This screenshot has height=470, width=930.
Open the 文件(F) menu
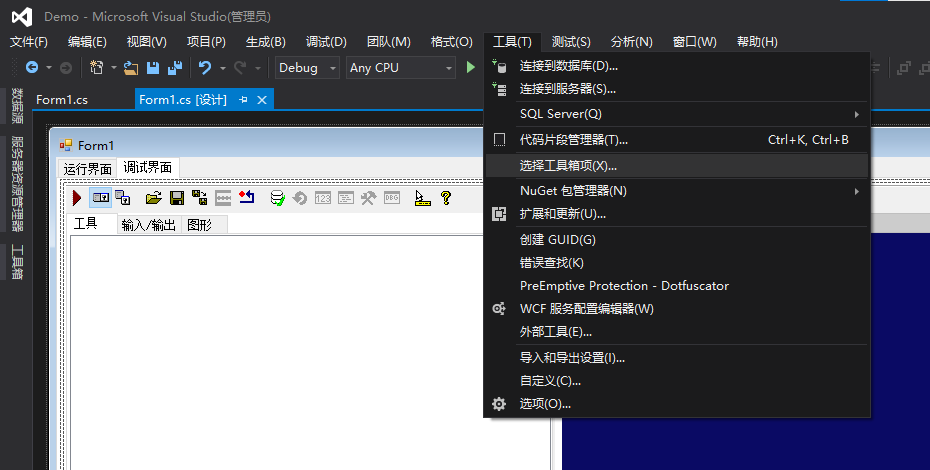point(28,42)
